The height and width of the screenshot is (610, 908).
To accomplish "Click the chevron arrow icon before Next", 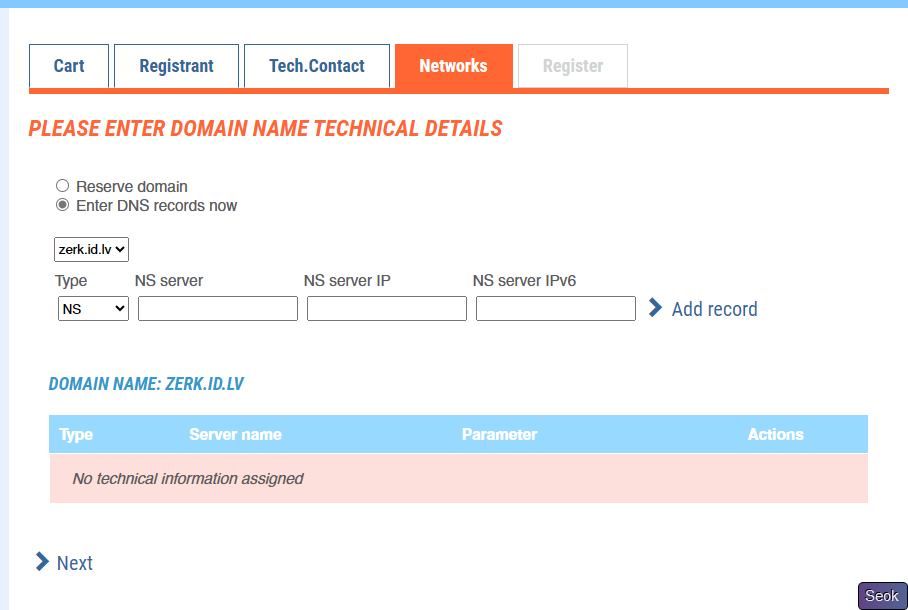I will click(x=42, y=562).
